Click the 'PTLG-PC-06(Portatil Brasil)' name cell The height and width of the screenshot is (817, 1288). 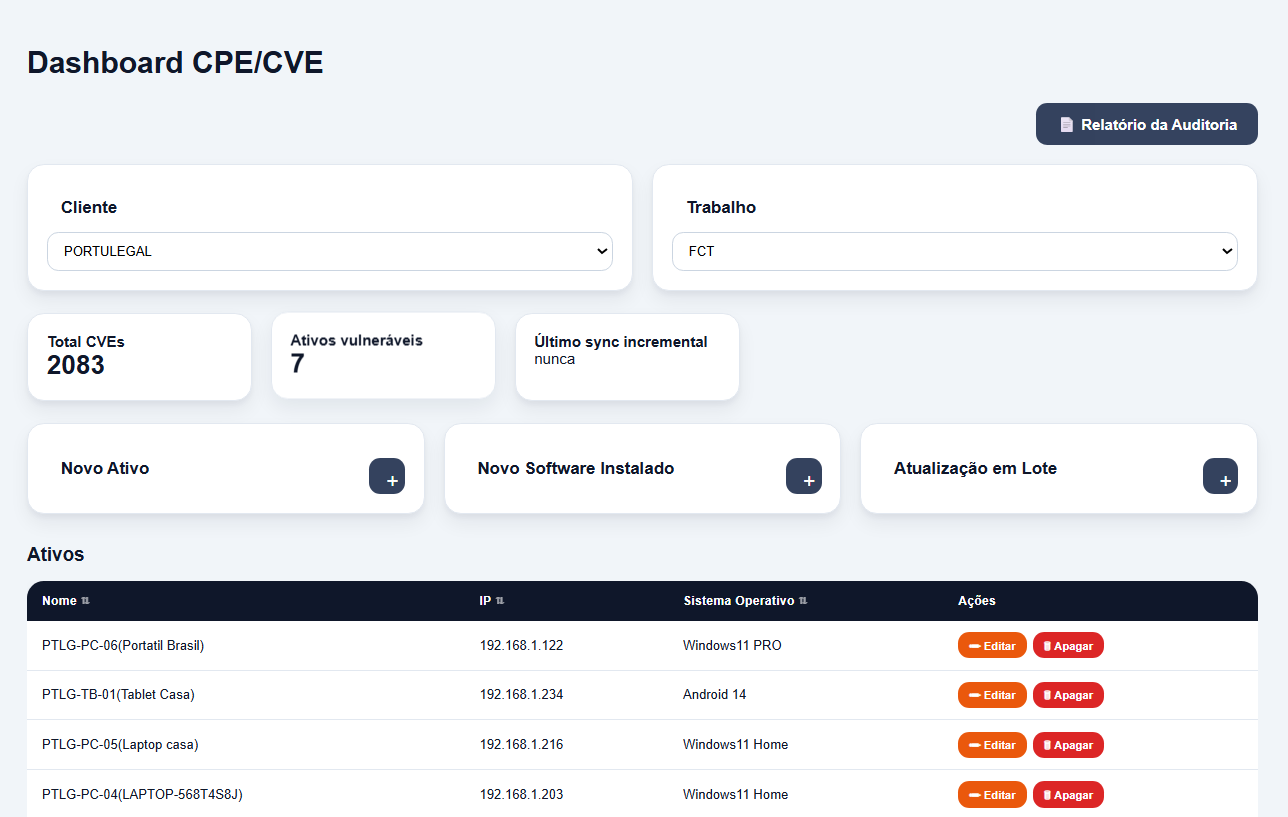point(123,646)
